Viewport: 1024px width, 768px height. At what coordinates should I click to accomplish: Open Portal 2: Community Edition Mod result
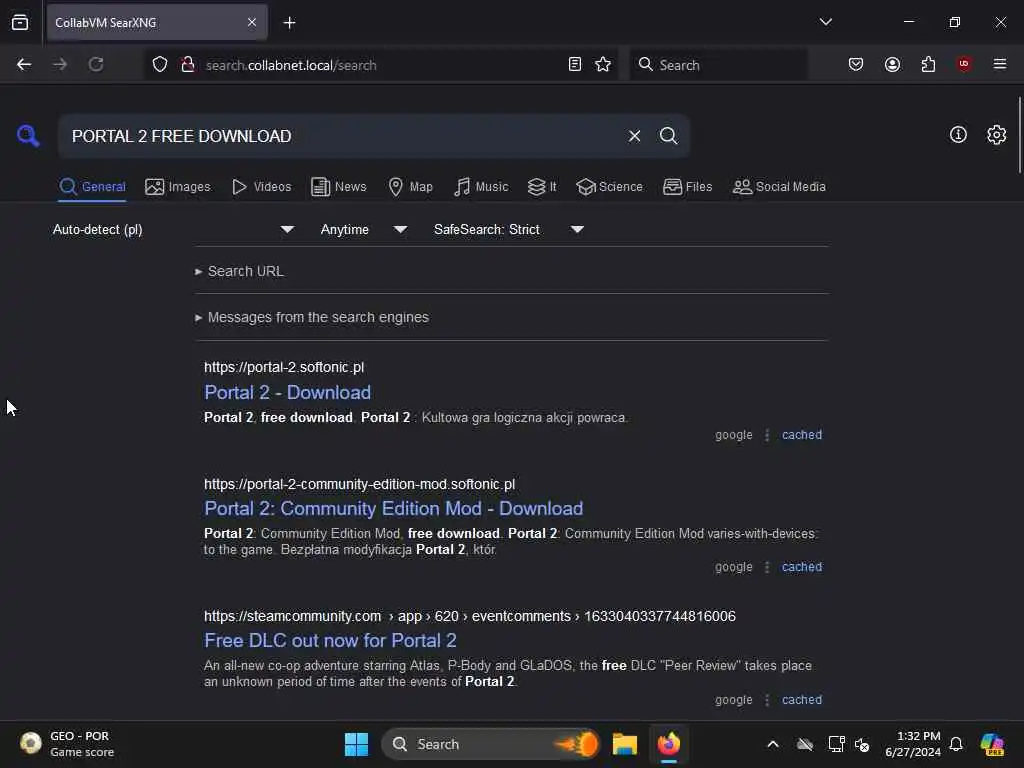tap(393, 509)
